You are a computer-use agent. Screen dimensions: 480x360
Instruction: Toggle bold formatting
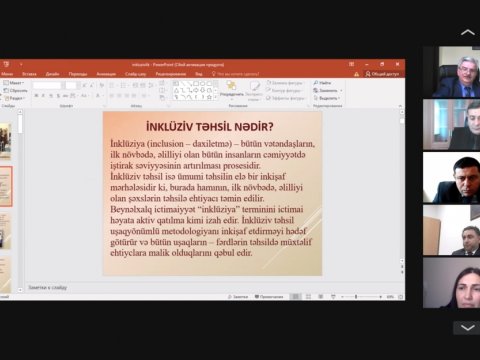click(36, 96)
